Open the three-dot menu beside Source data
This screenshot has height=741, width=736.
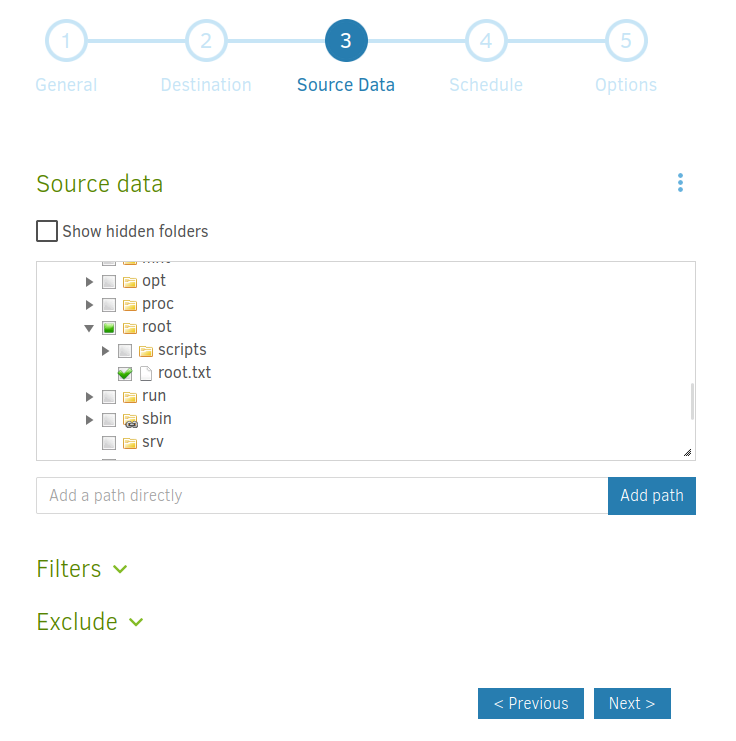click(680, 183)
